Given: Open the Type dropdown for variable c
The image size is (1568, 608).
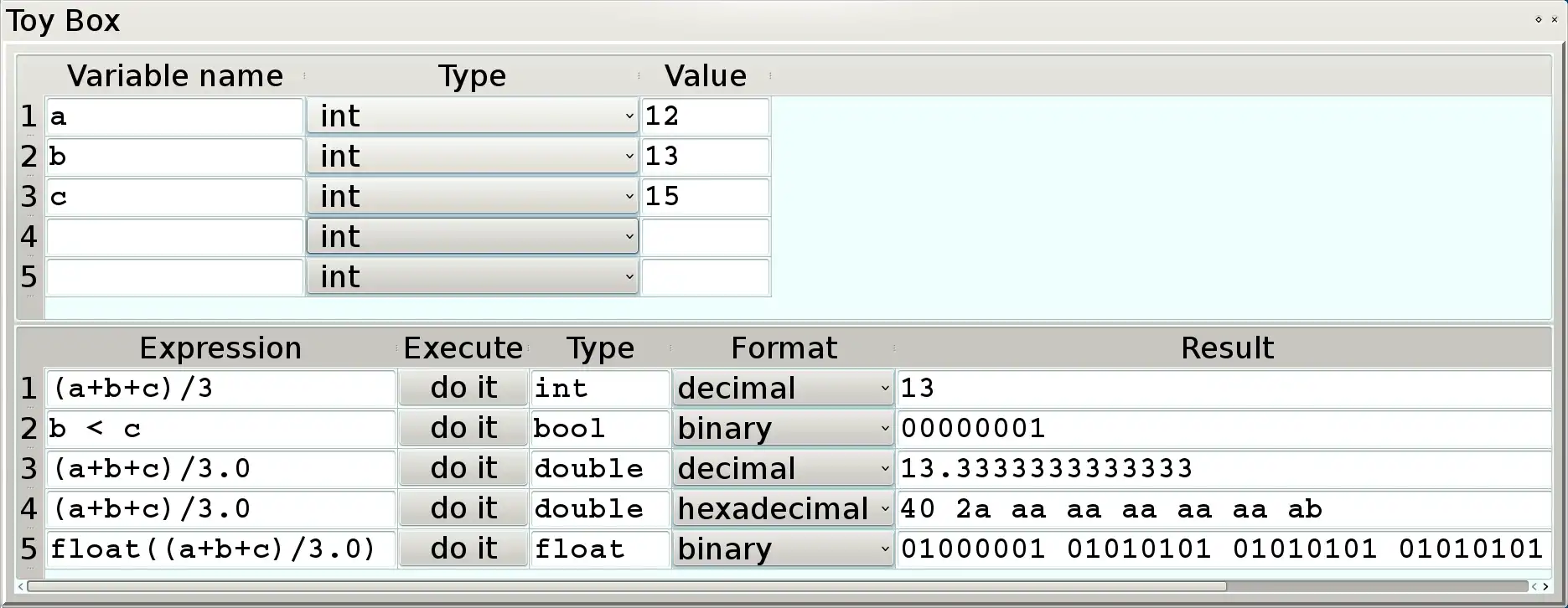Looking at the screenshot, I should coord(472,196).
